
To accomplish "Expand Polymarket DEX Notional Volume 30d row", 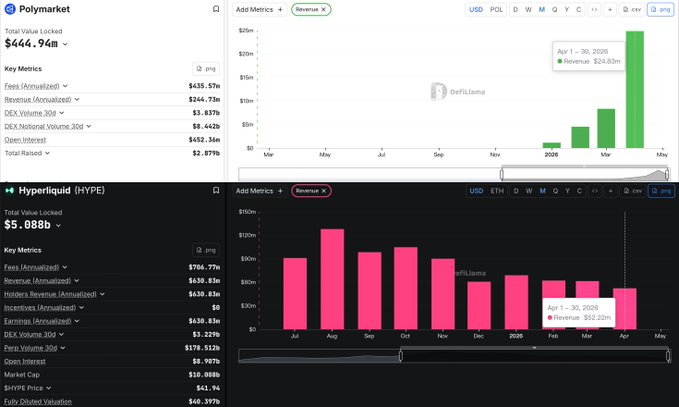I will tap(88, 126).
